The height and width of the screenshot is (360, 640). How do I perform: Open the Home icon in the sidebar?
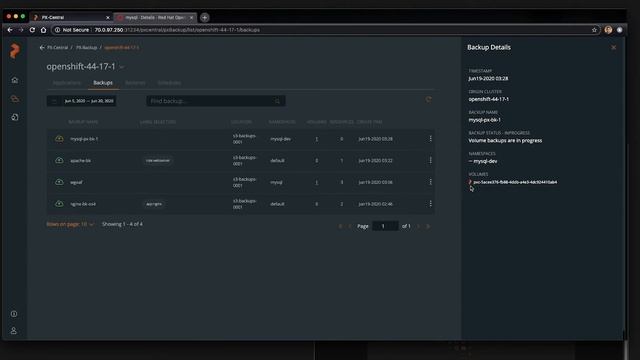point(15,80)
